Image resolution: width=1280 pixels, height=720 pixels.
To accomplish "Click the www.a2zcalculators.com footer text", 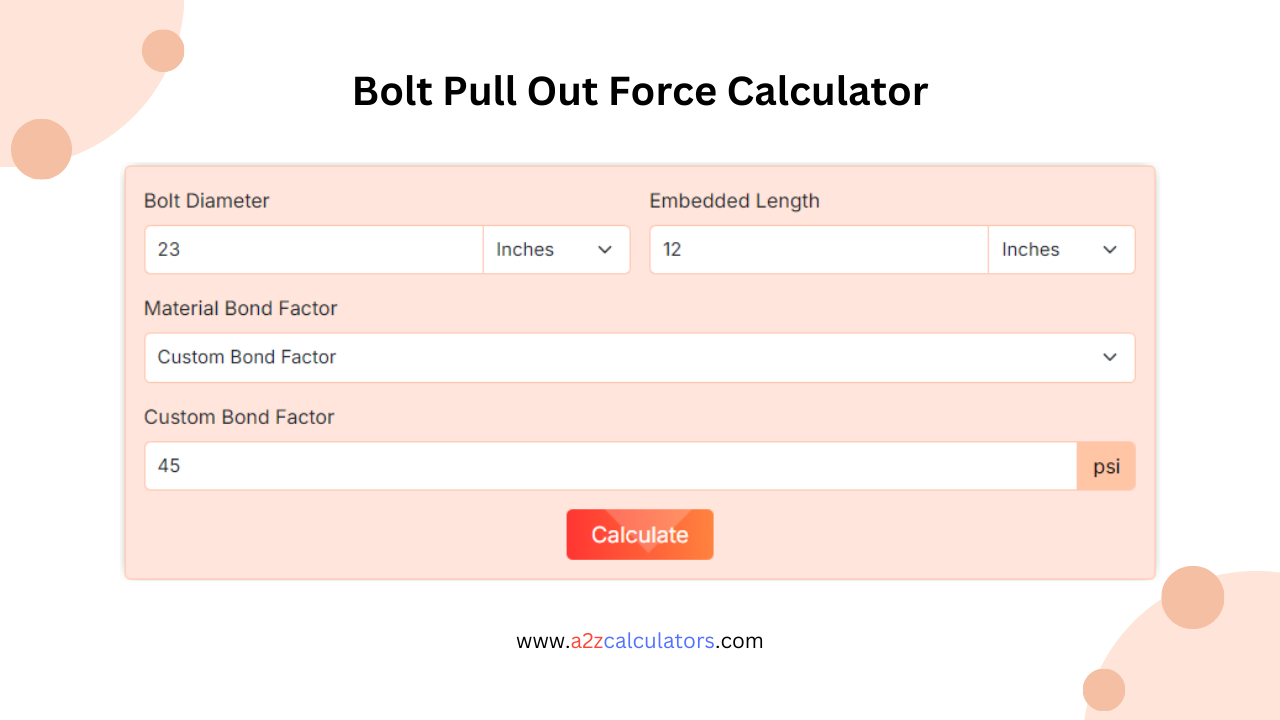I will click(640, 641).
